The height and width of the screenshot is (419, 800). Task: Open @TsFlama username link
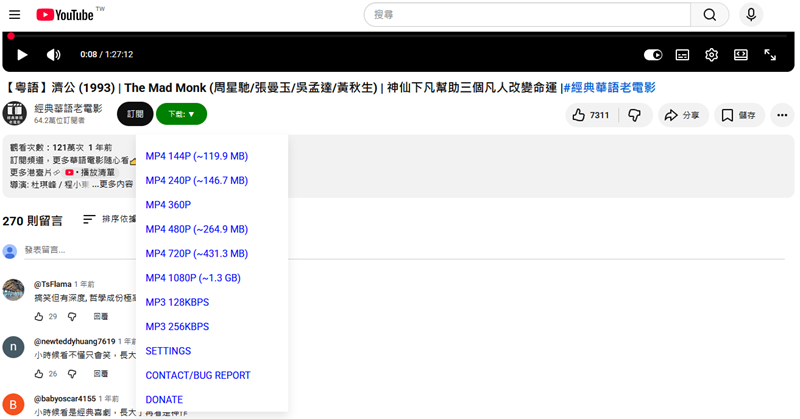53,284
